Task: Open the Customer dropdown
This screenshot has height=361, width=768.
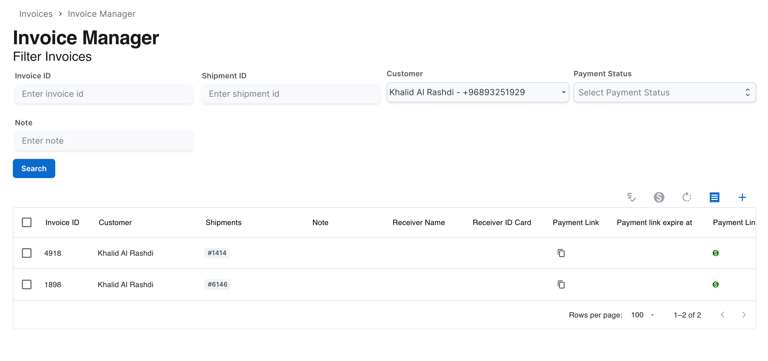Action: (x=478, y=92)
